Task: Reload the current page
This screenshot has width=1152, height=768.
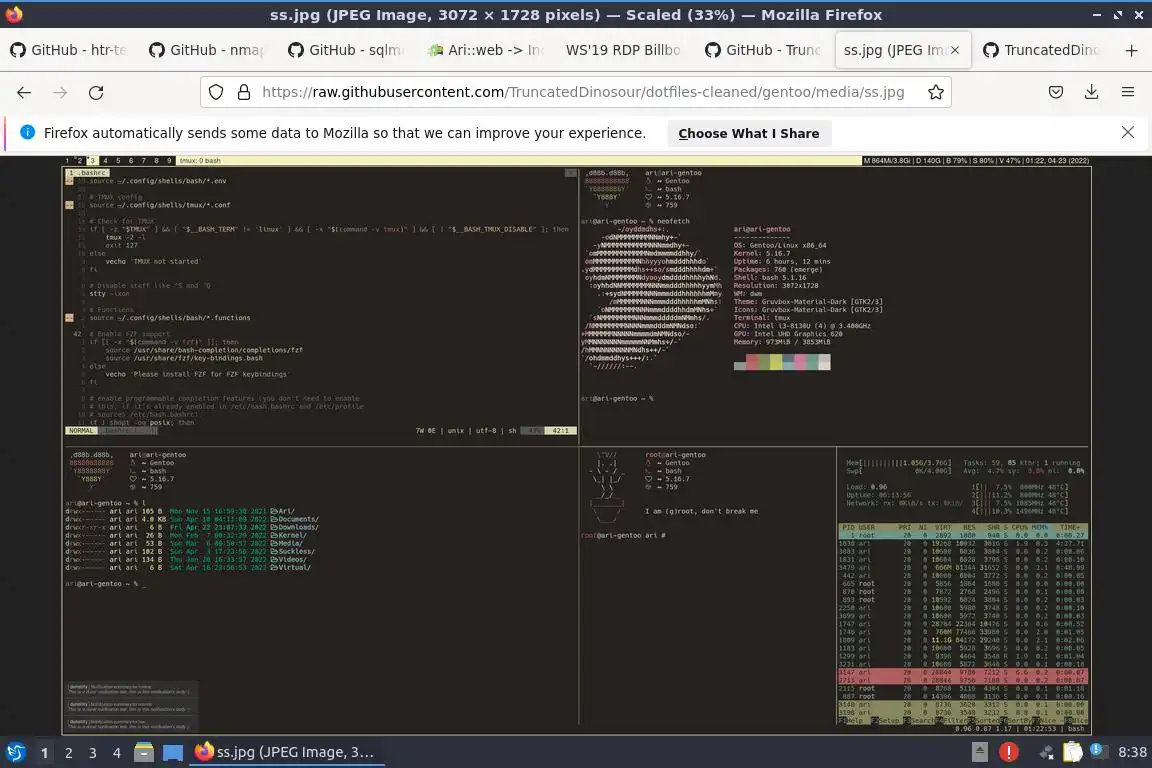Action: pyautogui.click(x=96, y=93)
